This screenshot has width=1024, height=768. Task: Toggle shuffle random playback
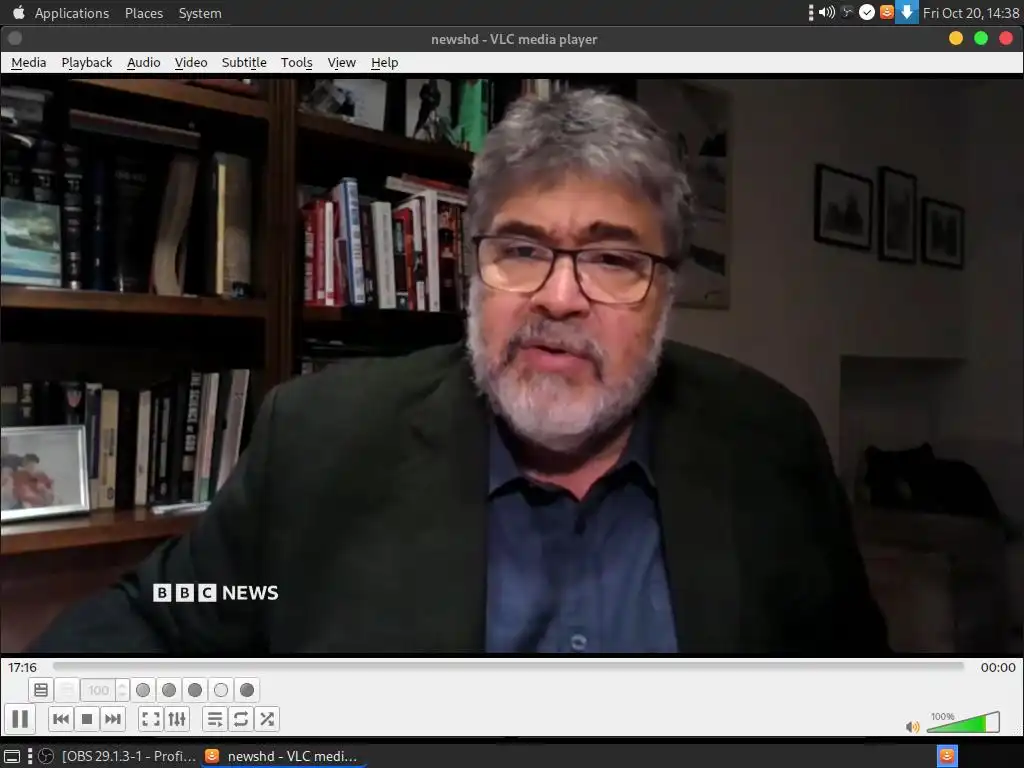click(267, 719)
